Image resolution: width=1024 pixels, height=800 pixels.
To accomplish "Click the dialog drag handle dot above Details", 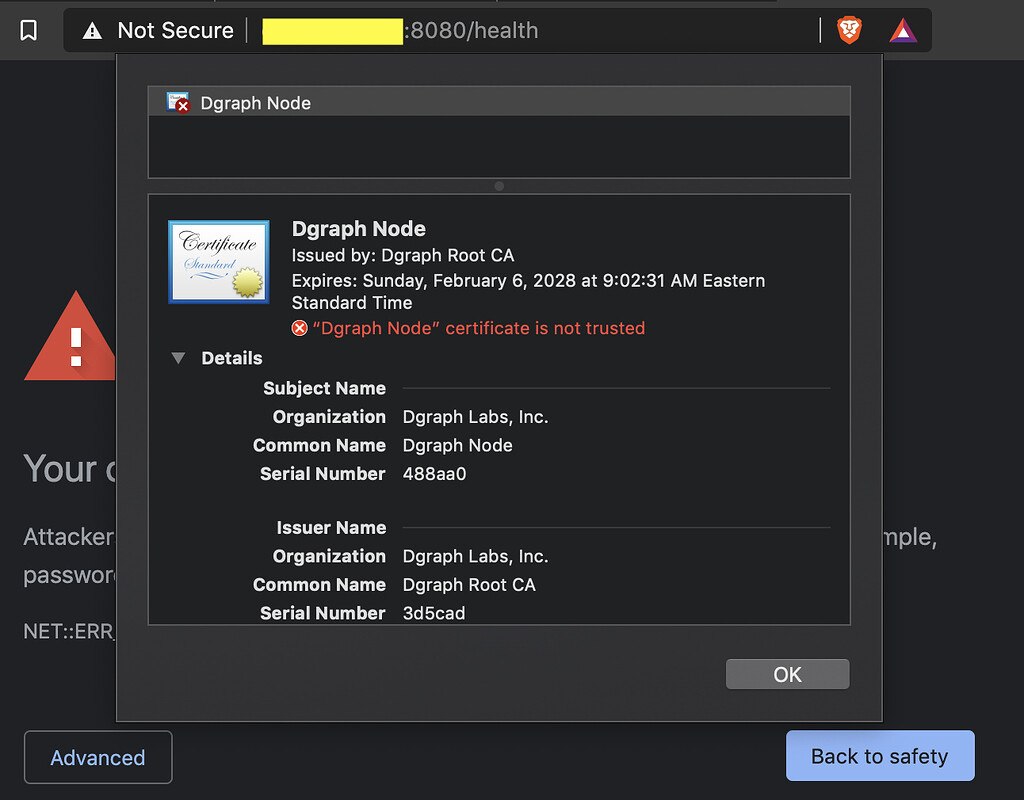I will (498, 186).
